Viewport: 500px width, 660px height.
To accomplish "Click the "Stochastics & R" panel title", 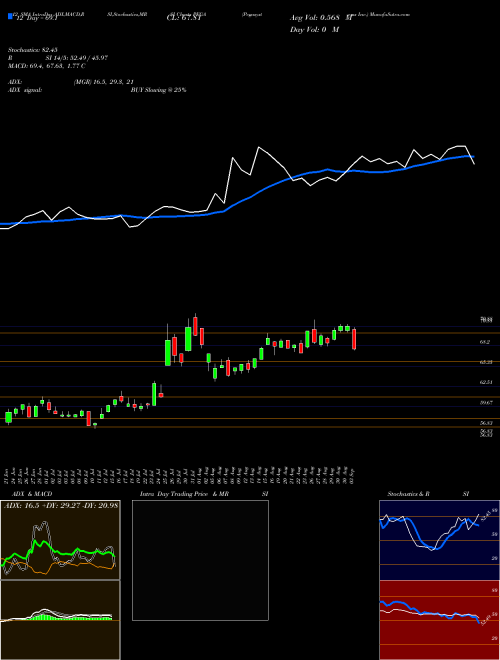I will [409, 494].
